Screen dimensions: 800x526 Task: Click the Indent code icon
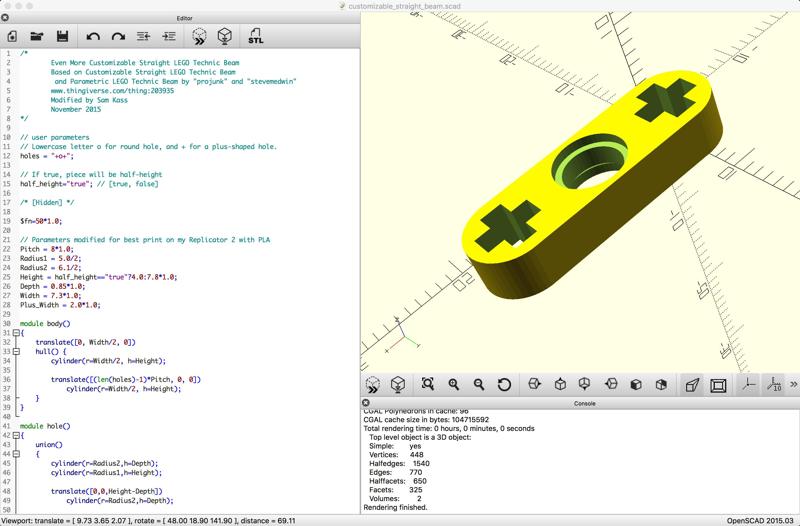pos(169,36)
